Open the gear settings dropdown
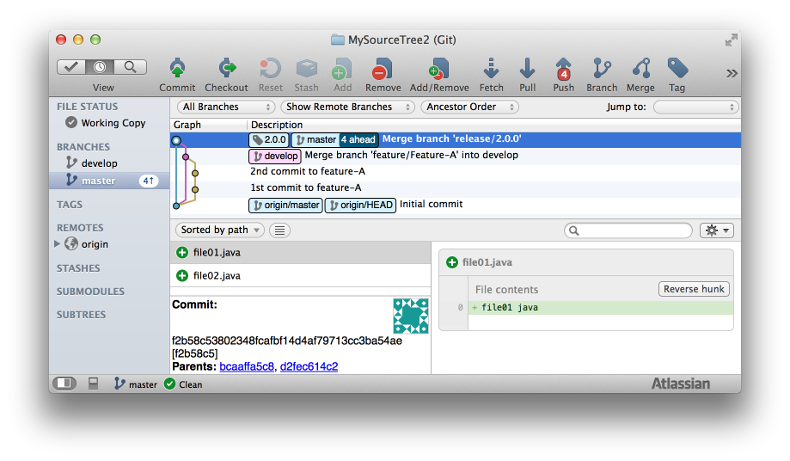The width and height of the screenshot is (790, 461). coord(716,230)
